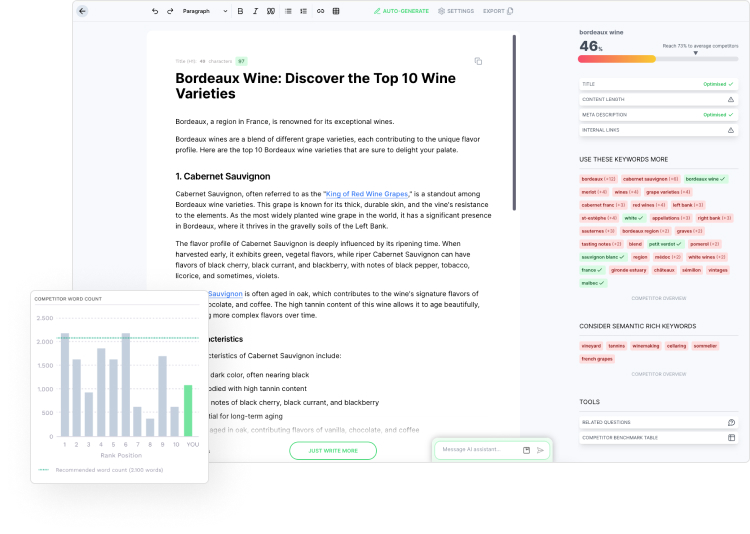Click the 'merlot' keyword tag

pyautogui.click(x=594, y=192)
